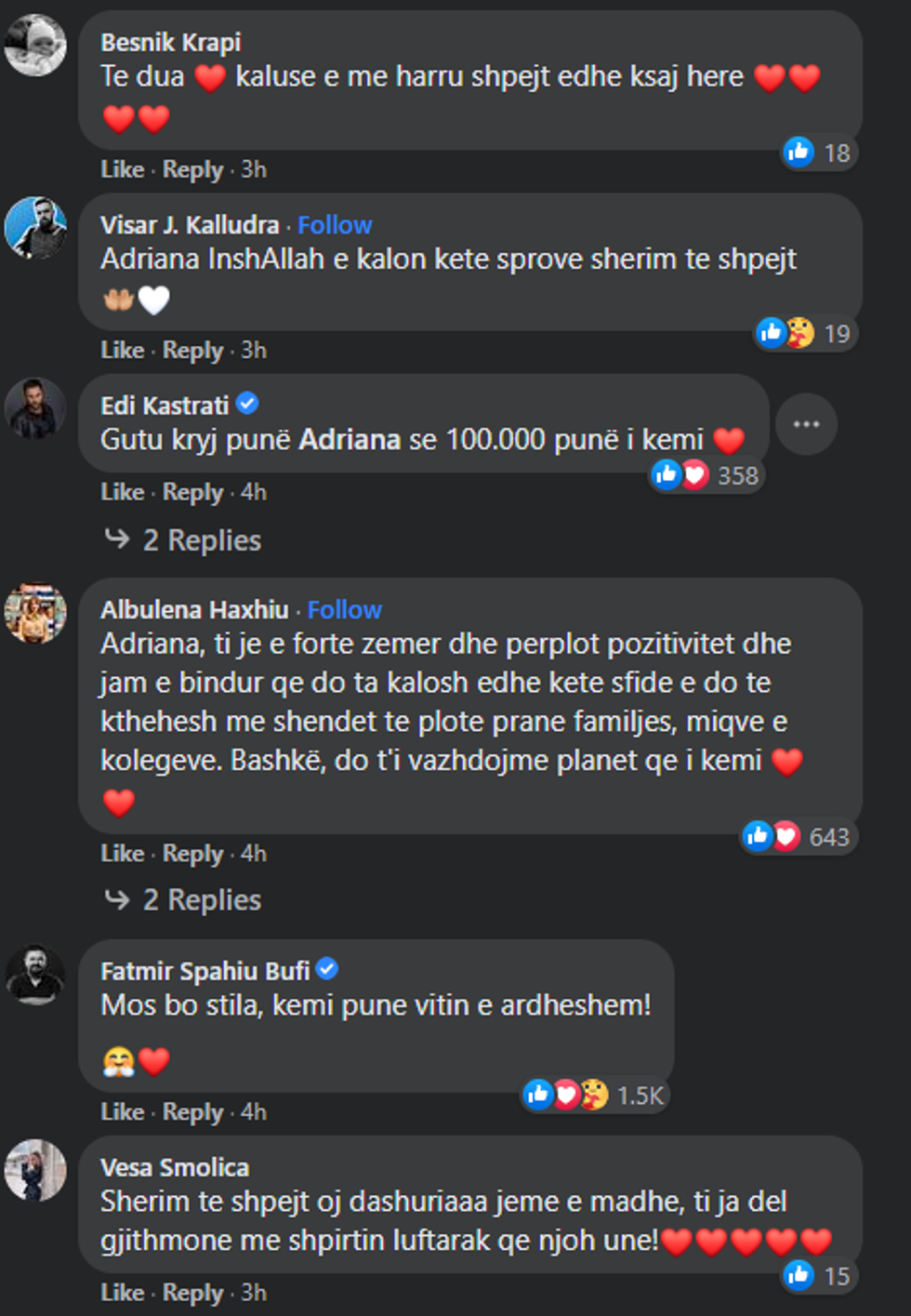Follow Albulena Haxhiu
The image size is (911, 1316).
pyautogui.click(x=345, y=610)
